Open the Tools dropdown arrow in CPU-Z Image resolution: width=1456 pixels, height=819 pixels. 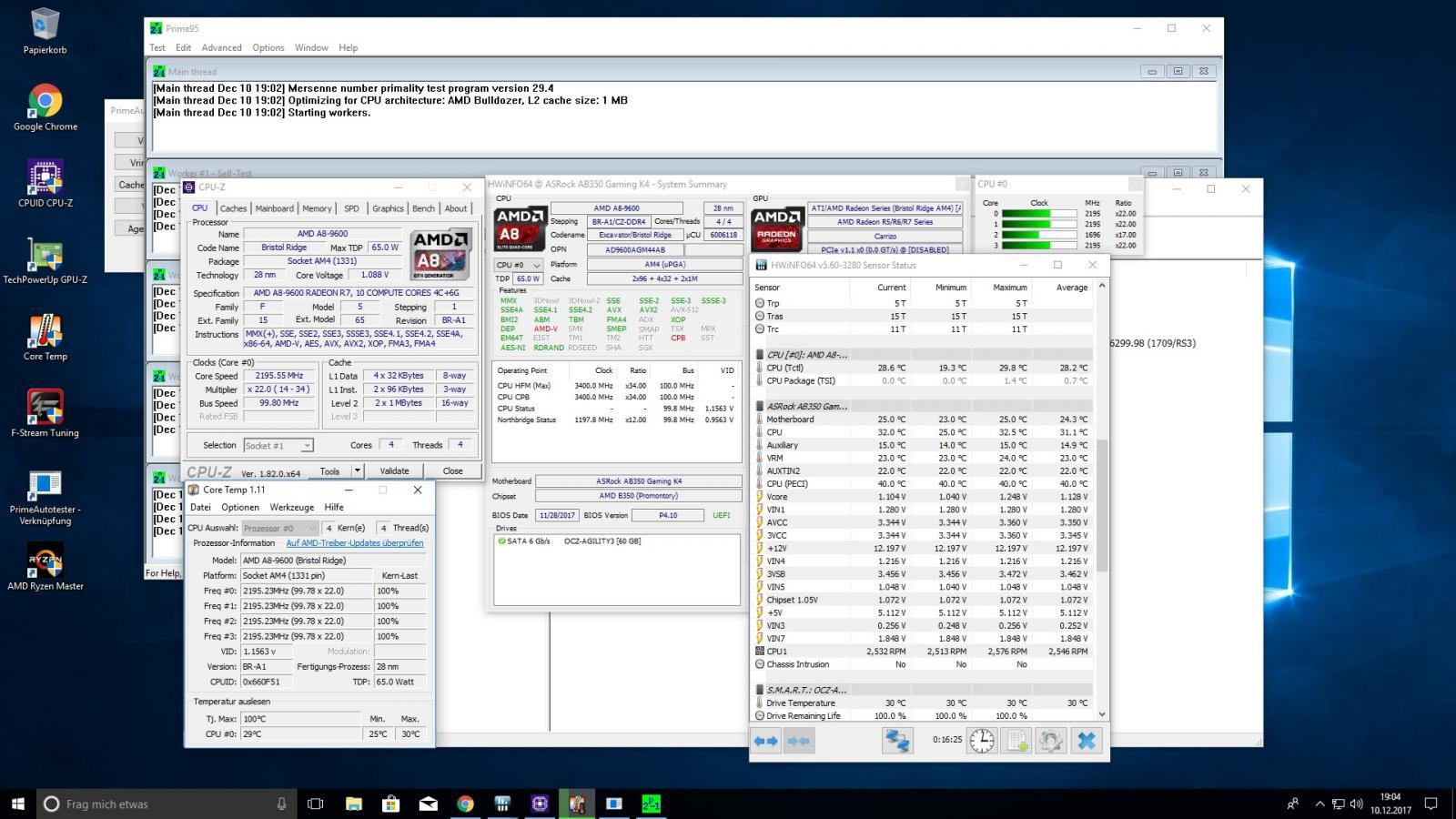click(358, 470)
